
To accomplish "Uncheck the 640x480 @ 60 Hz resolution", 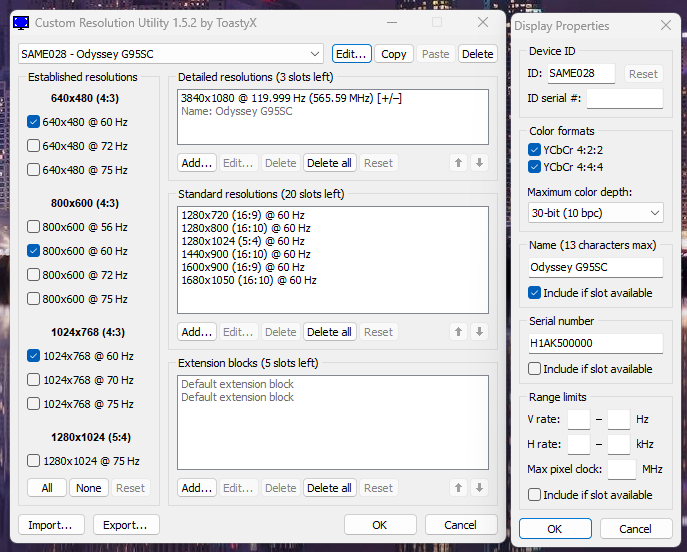I will click(x=34, y=122).
